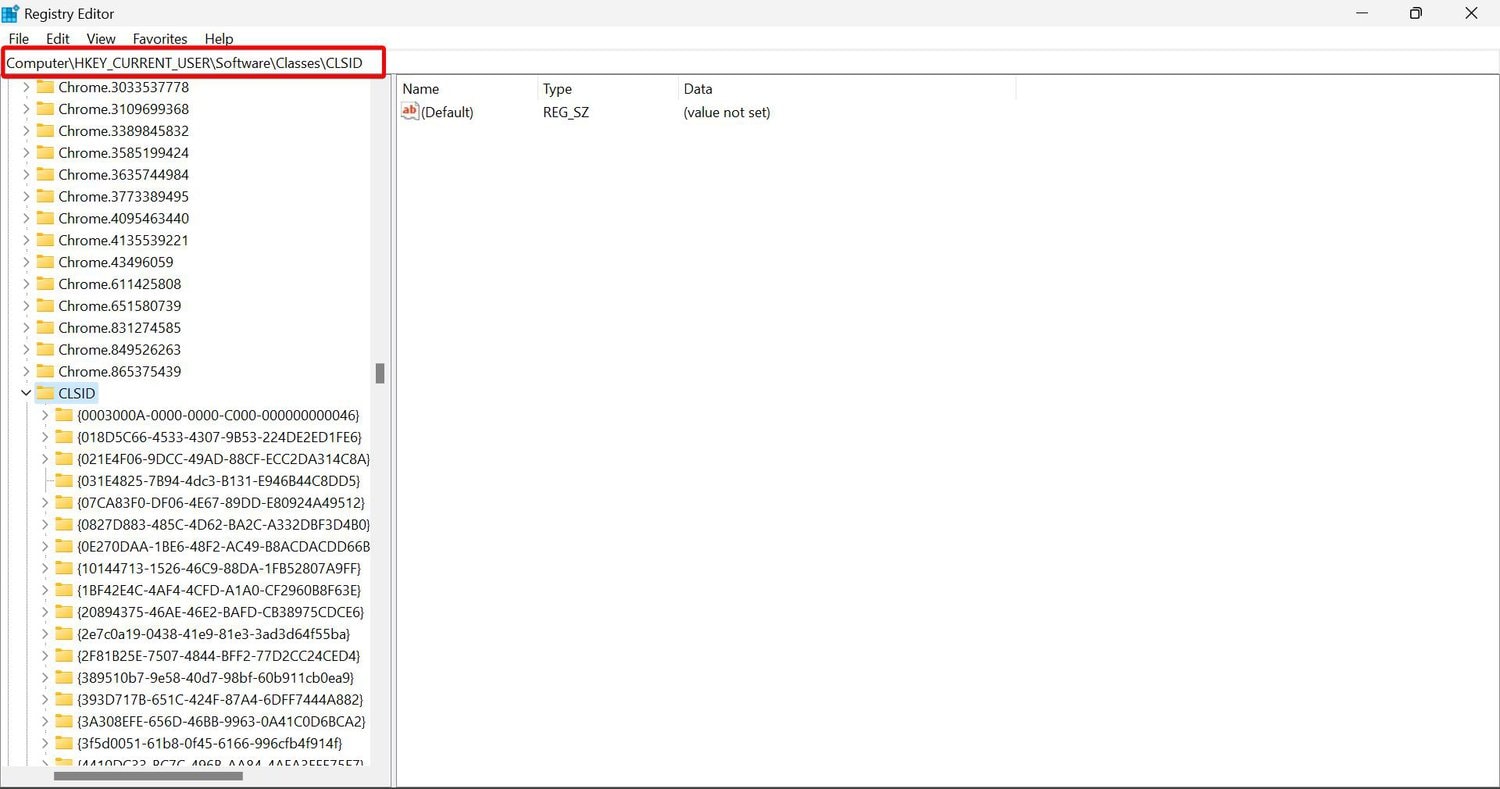Click folder icon next to Chrome.865375439
Viewport: 1500px width, 789px height.
[45, 371]
